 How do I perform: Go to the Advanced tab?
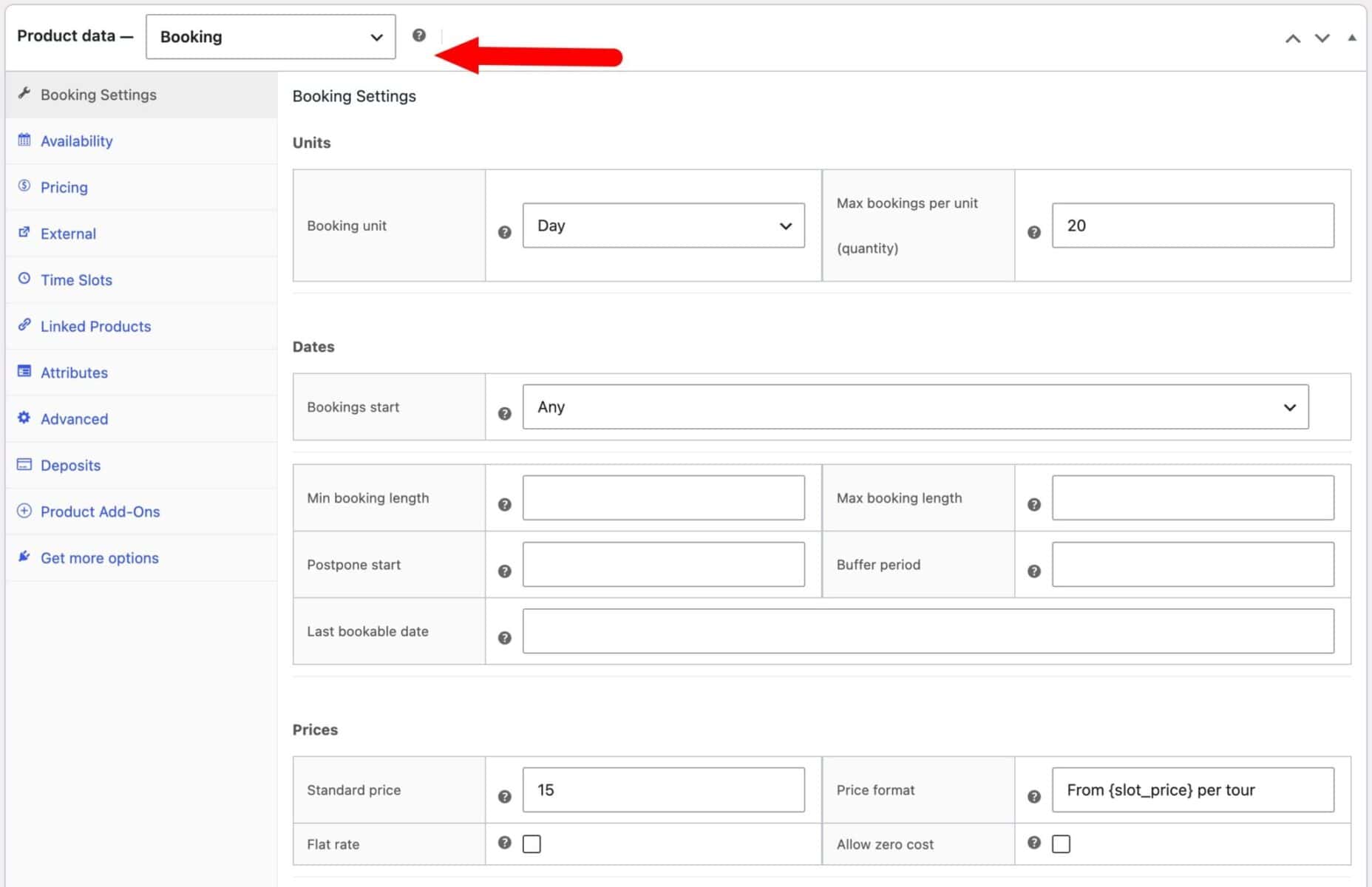click(x=141, y=419)
